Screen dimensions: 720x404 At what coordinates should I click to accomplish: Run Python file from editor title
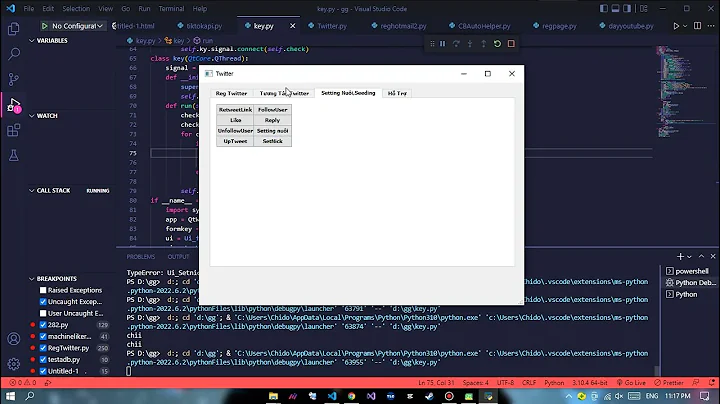coord(676,26)
